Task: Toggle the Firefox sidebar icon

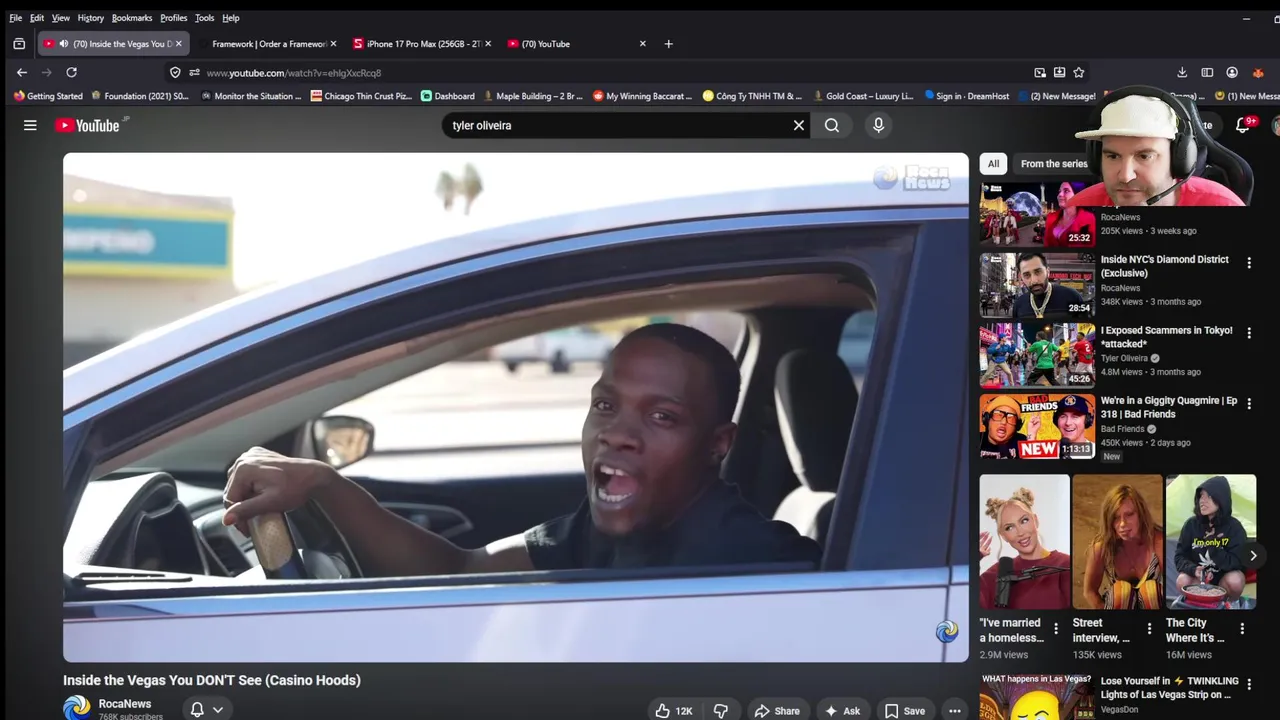Action: [1207, 72]
